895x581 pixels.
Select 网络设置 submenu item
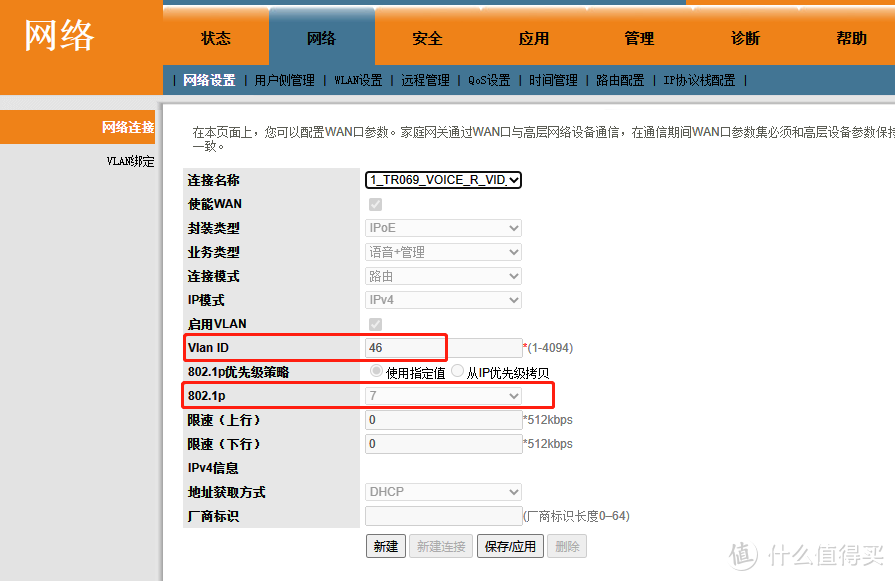[x=209, y=80]
